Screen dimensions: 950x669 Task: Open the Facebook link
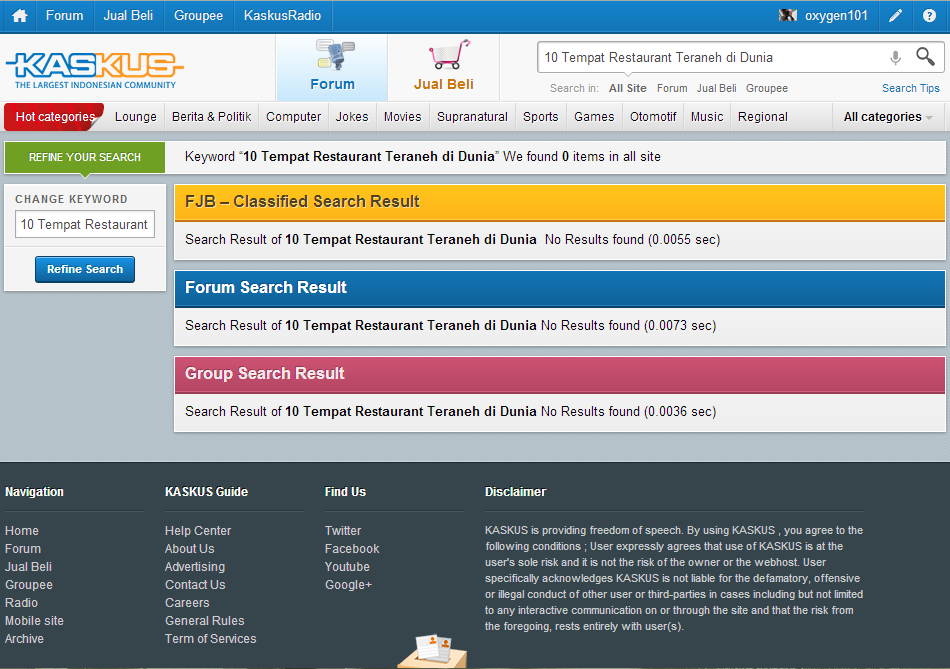[x=352, y=549]
